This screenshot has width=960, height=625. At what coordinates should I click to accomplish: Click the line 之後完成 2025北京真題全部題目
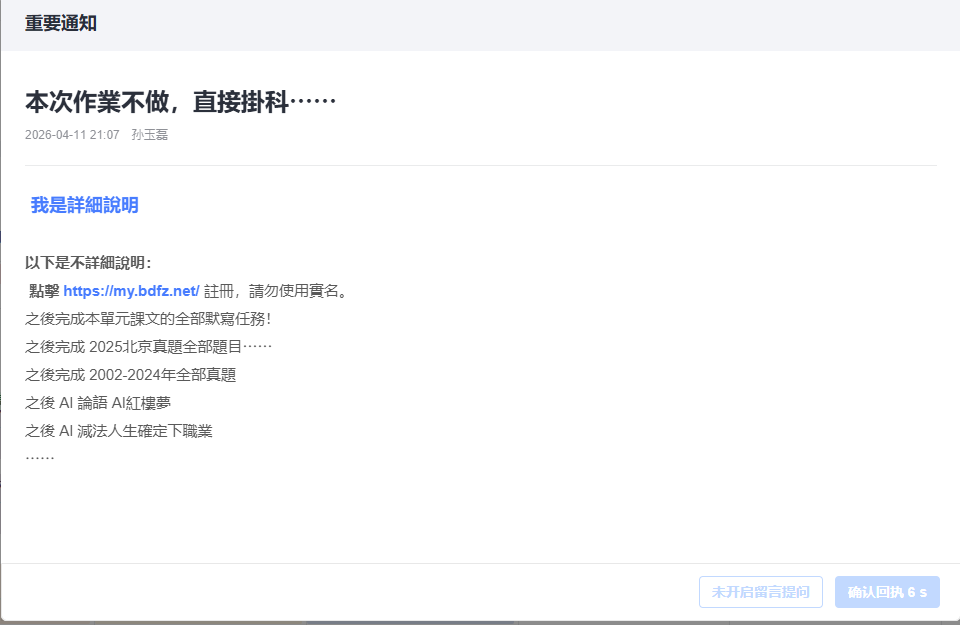click(148, 347)
